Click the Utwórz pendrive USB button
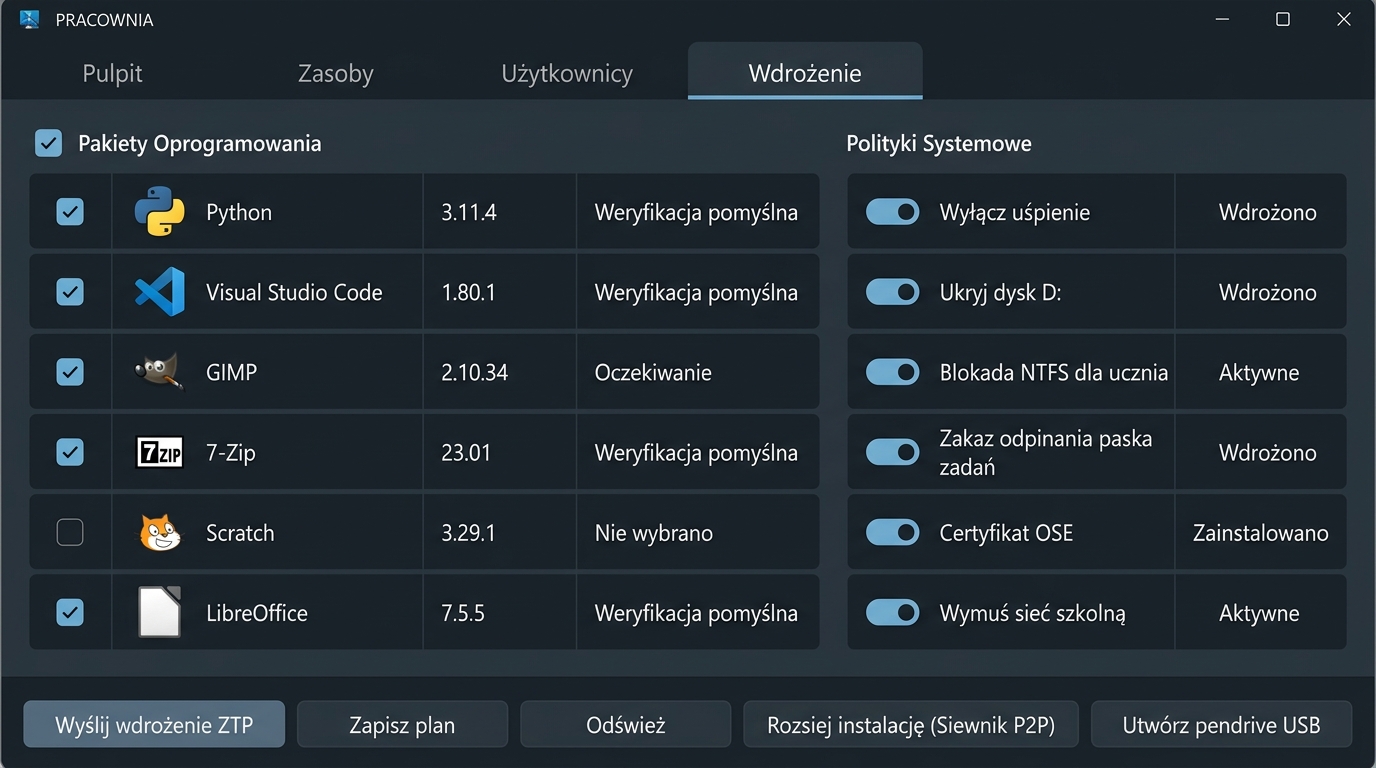The height and width of the screenshot is (768, 1376). [1222, 725]
